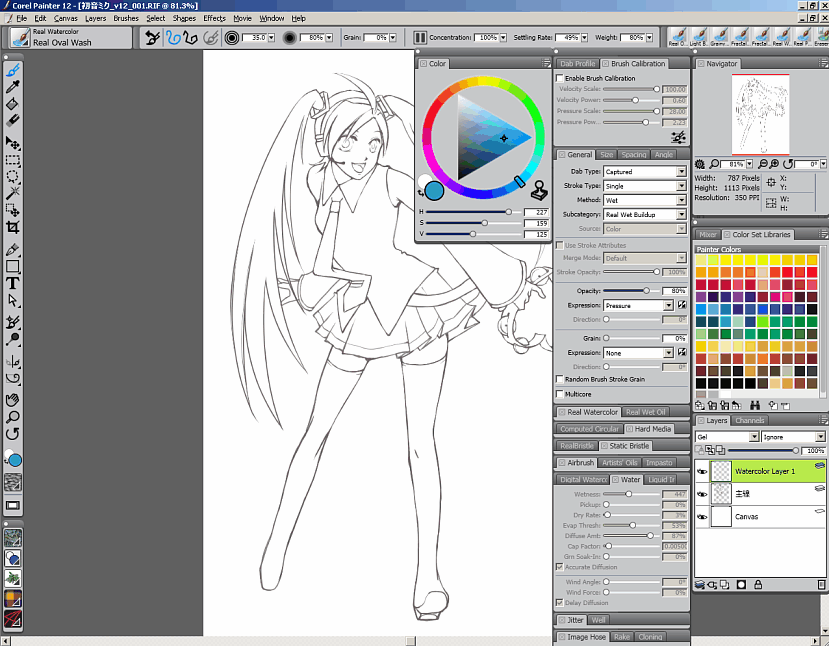Viewport: 829px width, 646px height.
Task: Select the Rotate Page tool
Action: pos(13,434)
